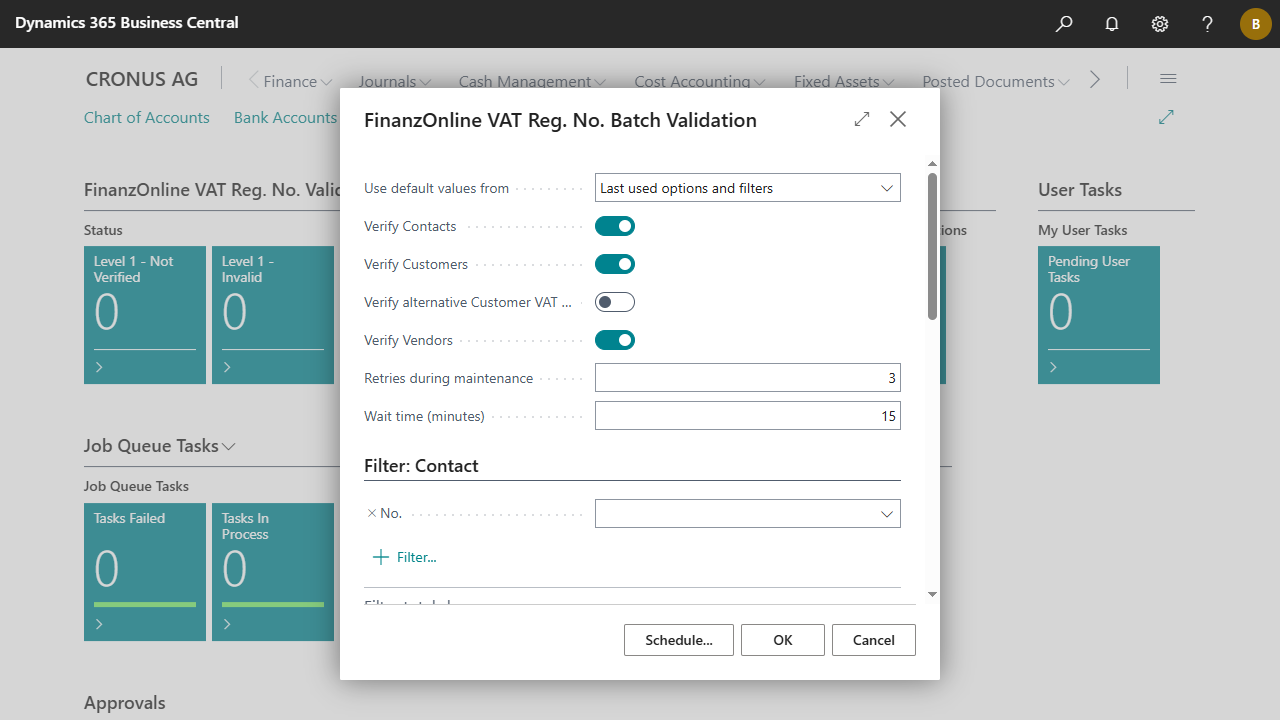Expand the No. filter dropdown
1280x720 pixels.
(886, 514)
